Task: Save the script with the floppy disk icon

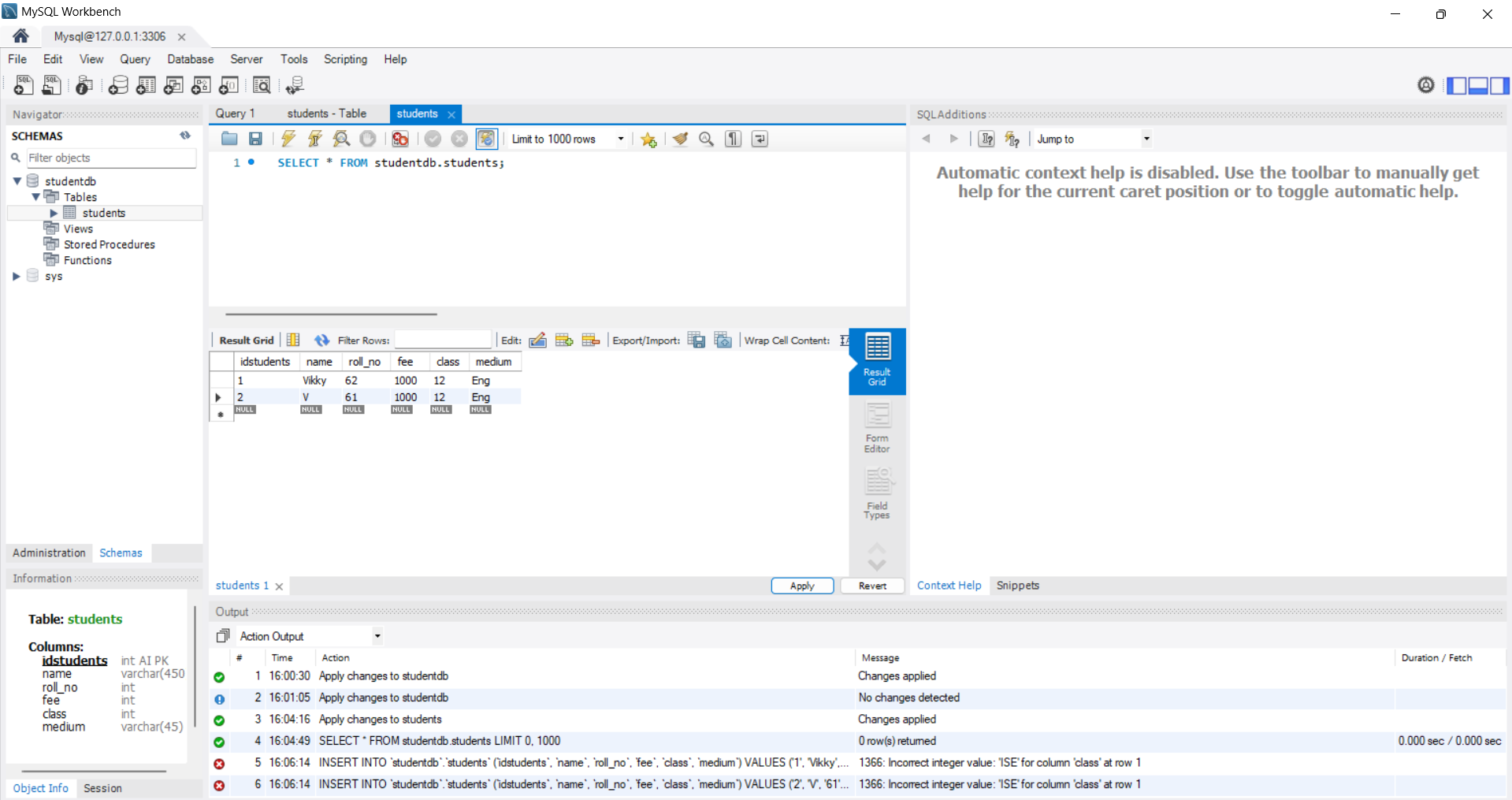Action: pyautogui.click(x=255, y=139)
